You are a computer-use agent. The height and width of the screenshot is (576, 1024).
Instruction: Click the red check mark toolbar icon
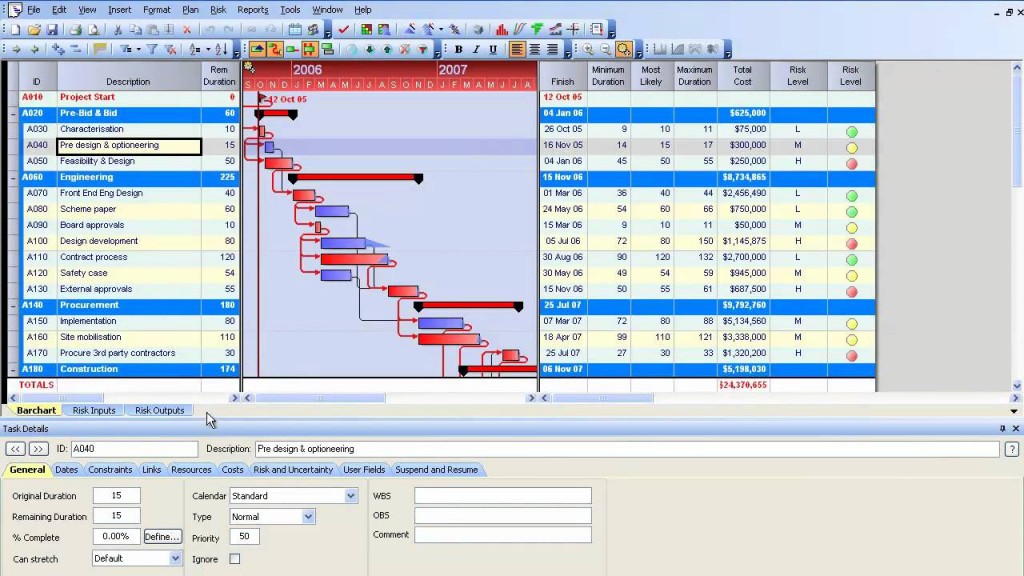pos(344,29)
